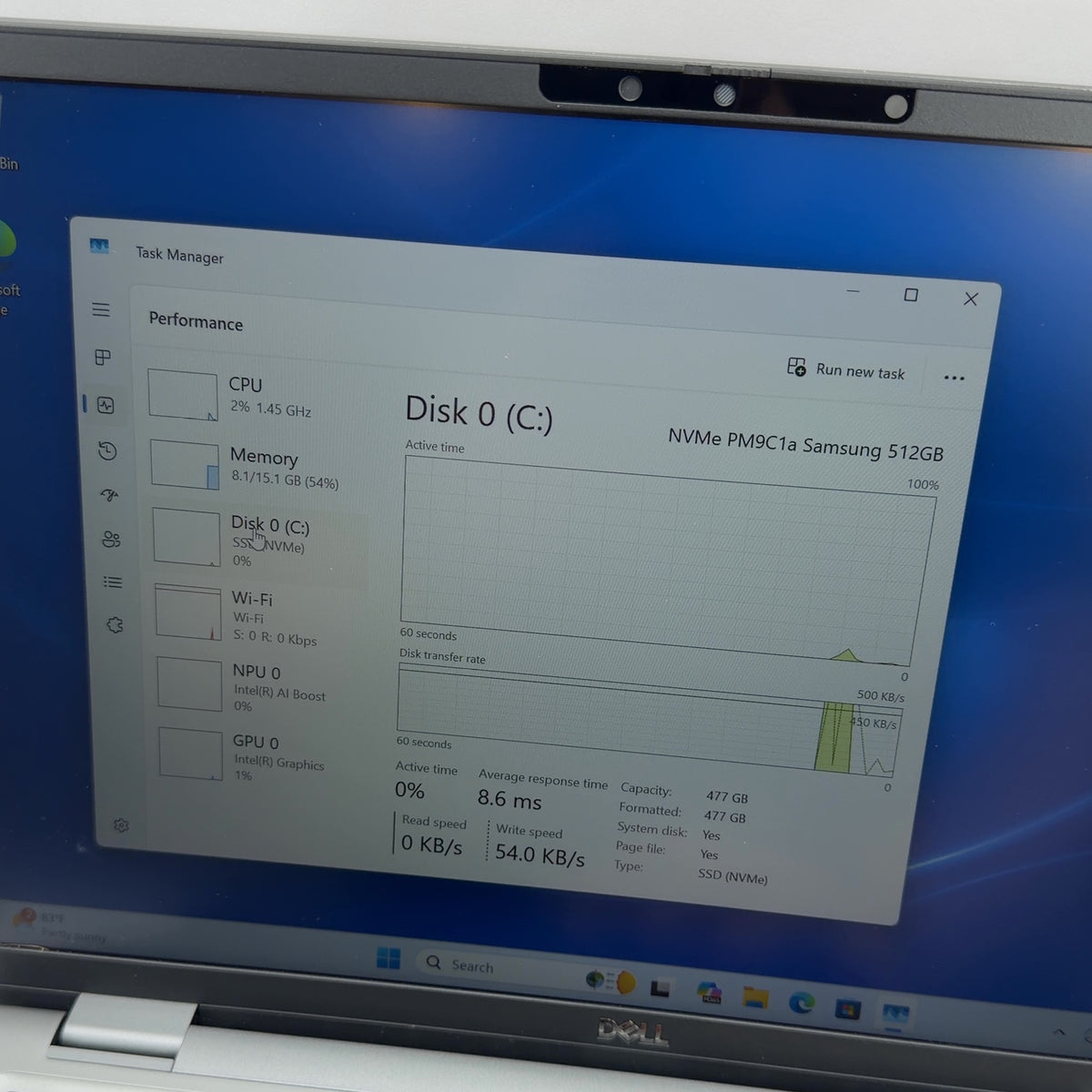Click the Disk transfer rate graph
1092x1092 pixels.
tap(648, 719)
